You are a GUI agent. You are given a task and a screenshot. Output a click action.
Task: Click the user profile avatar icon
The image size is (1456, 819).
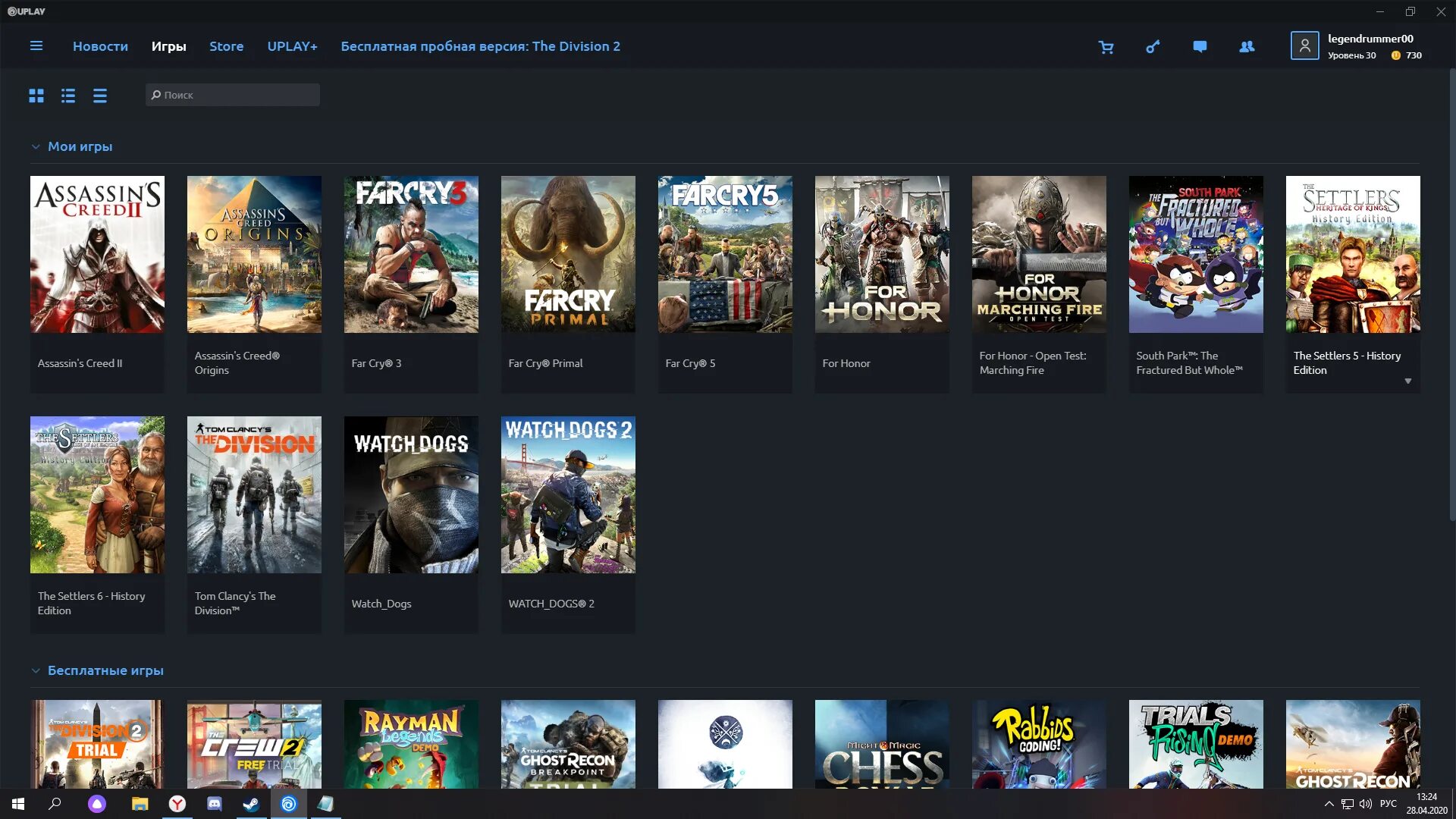pos(1304,46)
